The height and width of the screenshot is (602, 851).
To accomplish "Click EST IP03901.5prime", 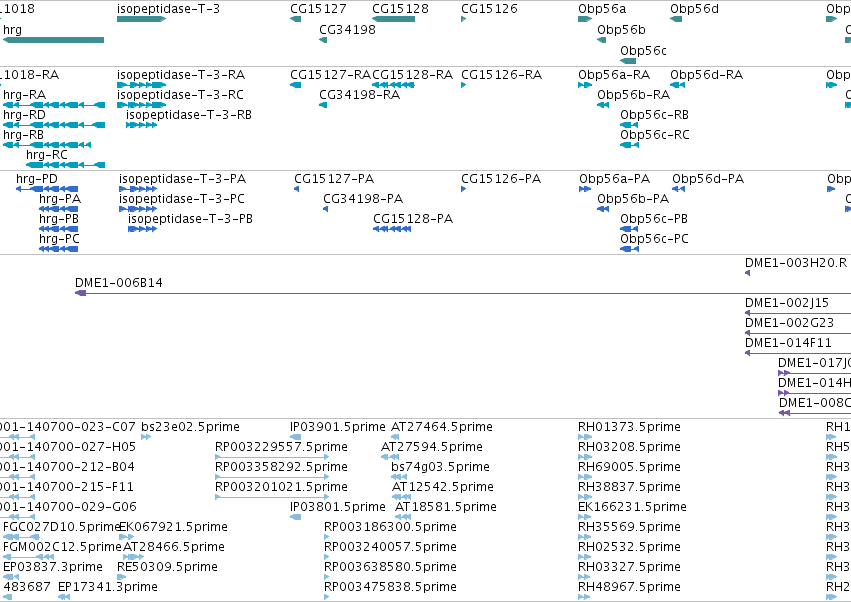I will coord(295,437).
